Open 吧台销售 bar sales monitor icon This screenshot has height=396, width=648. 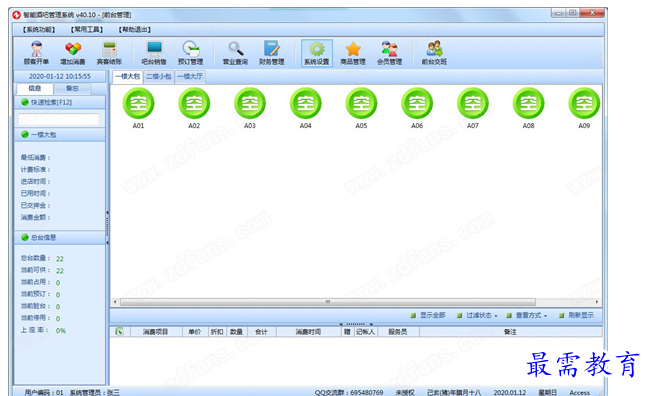154,53
